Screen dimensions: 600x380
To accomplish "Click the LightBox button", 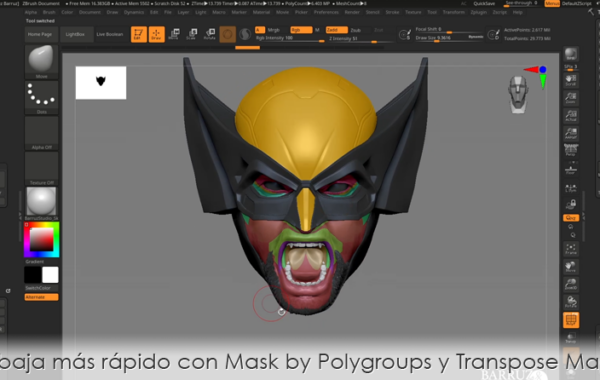I will tap(75, 34).
